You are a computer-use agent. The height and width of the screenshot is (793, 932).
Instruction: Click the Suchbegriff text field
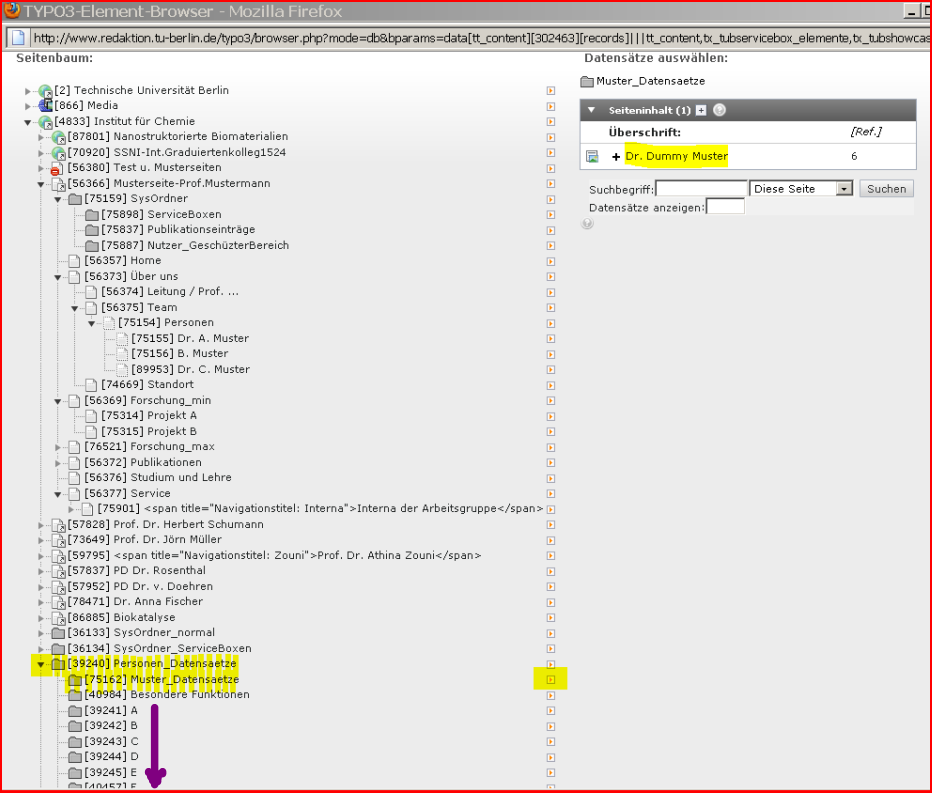[701, 189]
